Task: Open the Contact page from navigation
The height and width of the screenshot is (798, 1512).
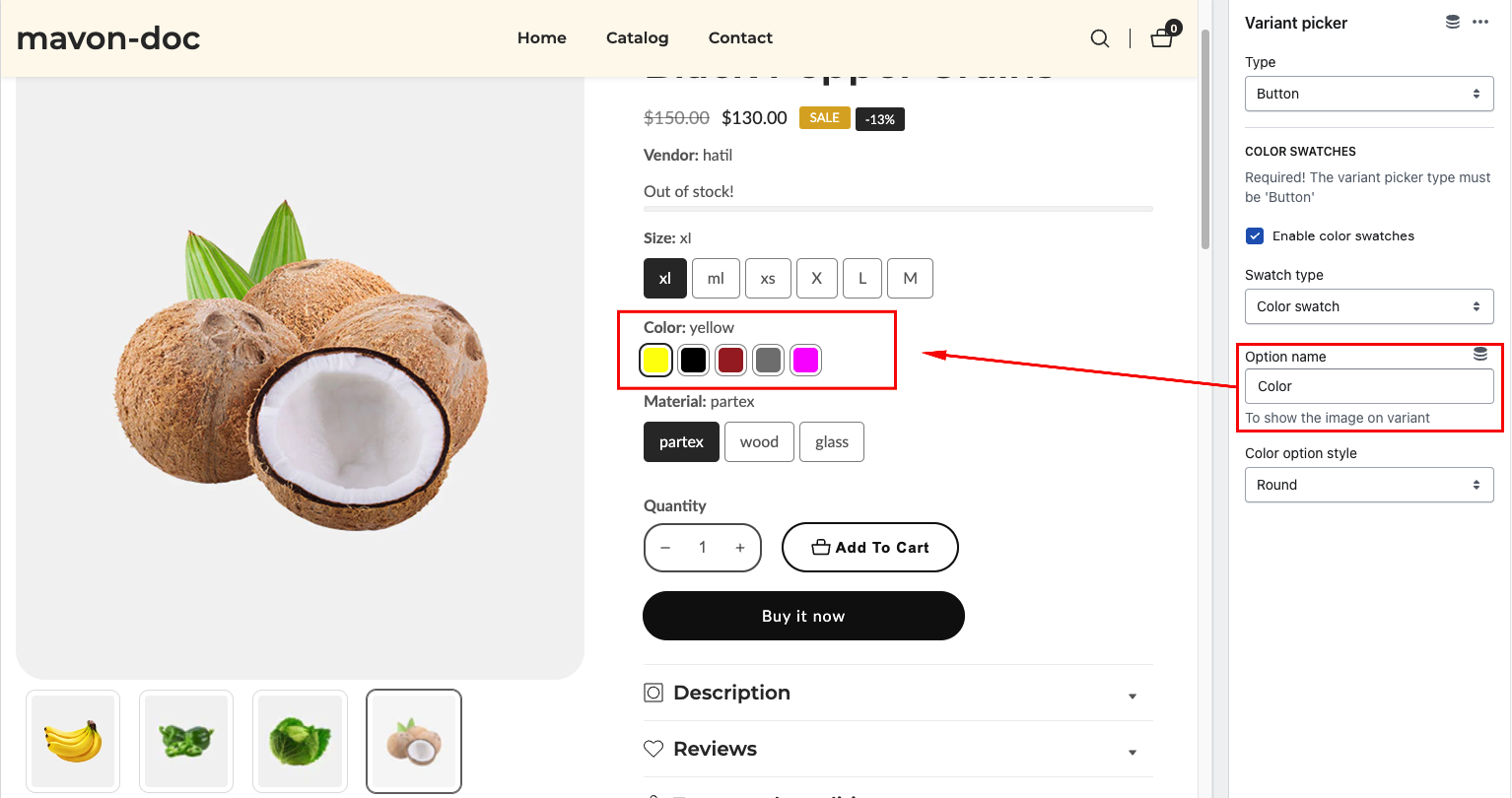Action: 740,37
